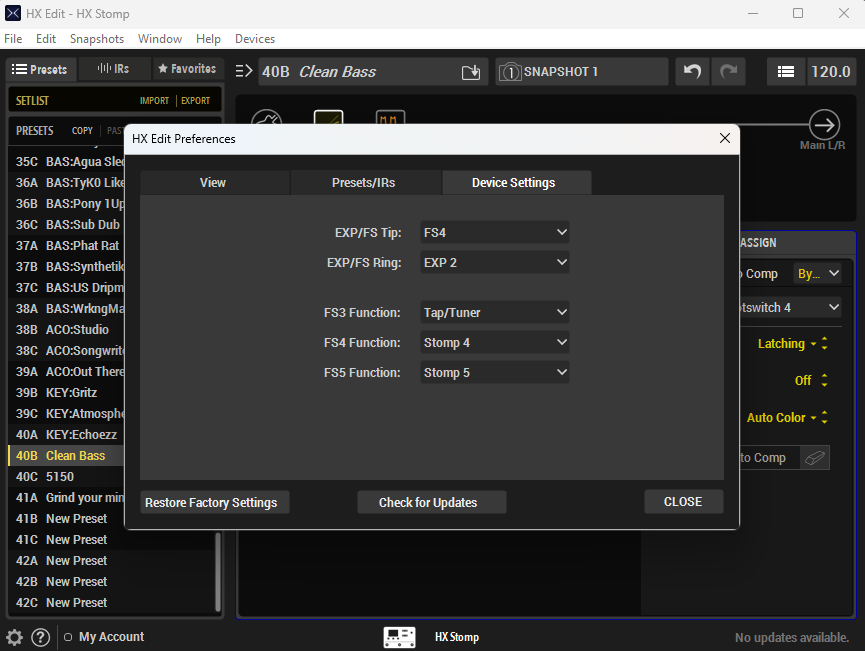The height and width of the screenshot is (651, 865).
Task: Select preset 40C 5150
Action: pyautogui.click(x=66, y=477)
